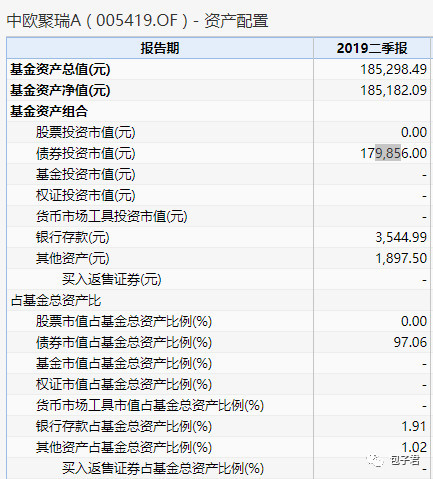The width and height of the screenshot is (433, 479).
Task: Select the 基金资产总值(元) row label
Action: 60,69
